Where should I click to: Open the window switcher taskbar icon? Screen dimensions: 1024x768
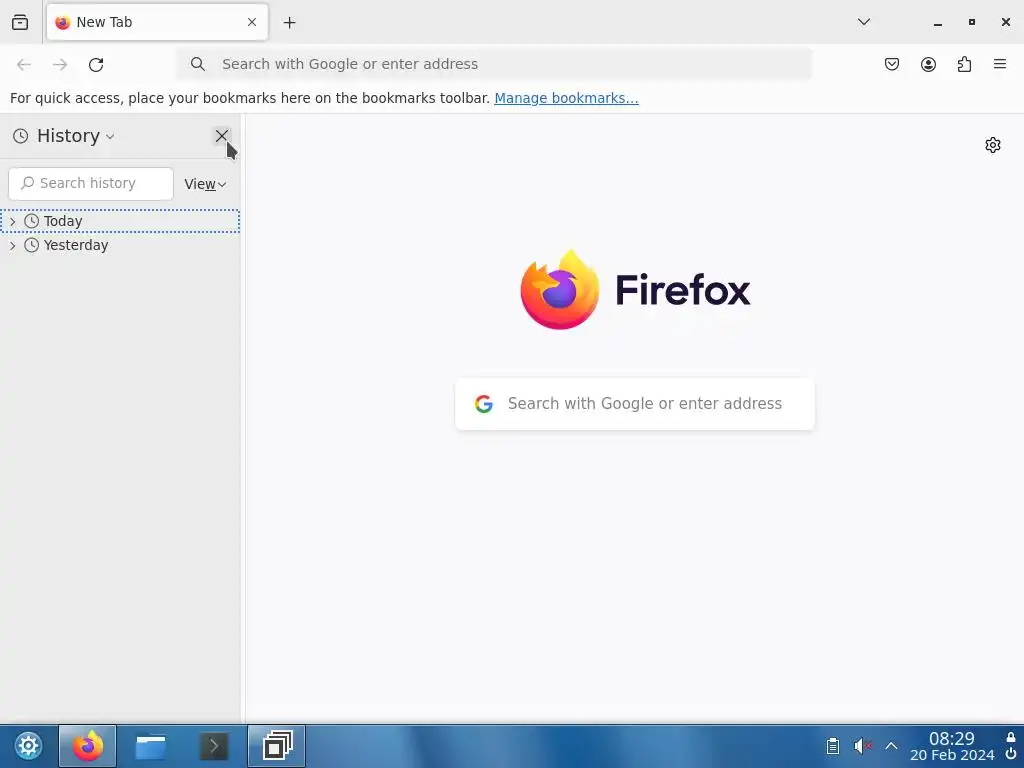[x=276, y=746]
